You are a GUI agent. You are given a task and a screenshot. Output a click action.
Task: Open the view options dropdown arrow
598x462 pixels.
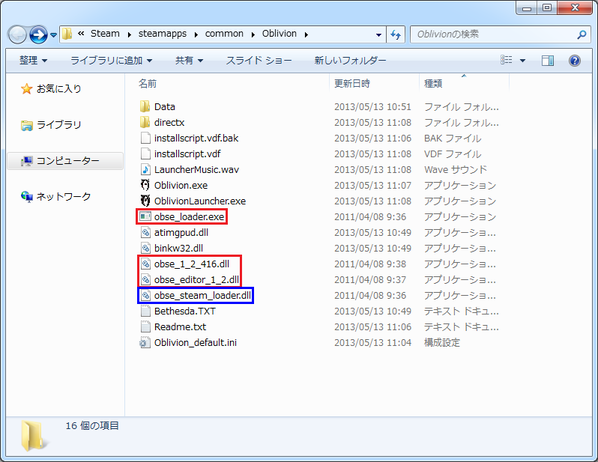[522, 60]
